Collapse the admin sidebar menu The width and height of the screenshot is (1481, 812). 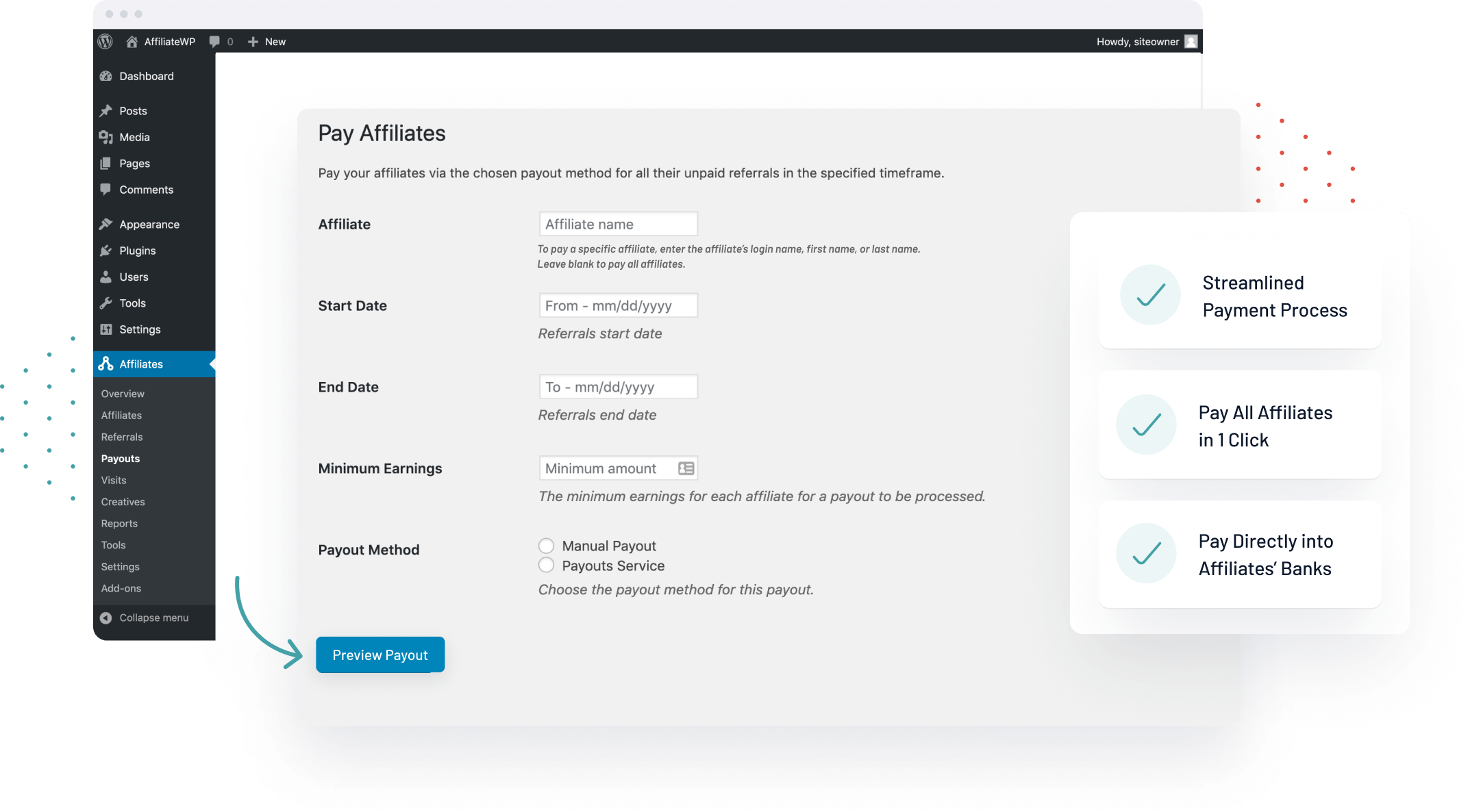click(146, 618)
